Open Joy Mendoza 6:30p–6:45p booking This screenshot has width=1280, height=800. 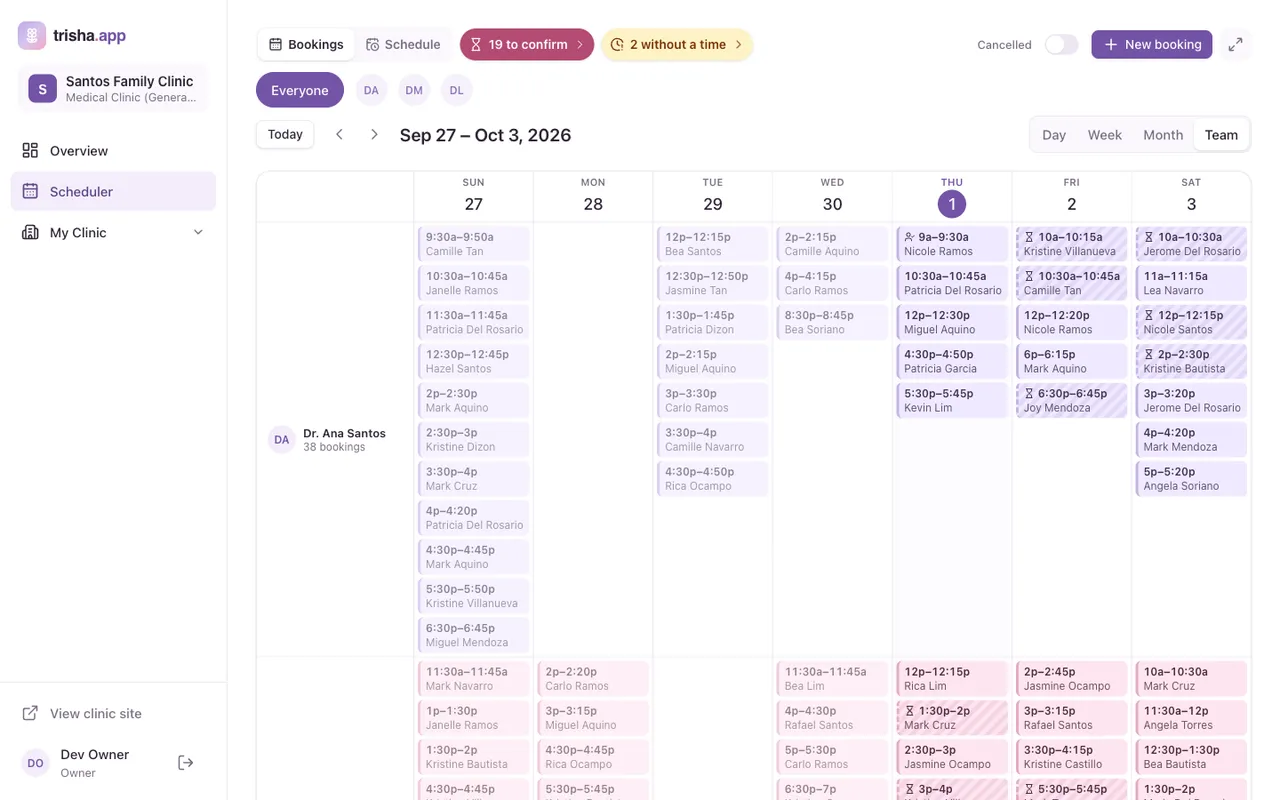pos(1072,401)
